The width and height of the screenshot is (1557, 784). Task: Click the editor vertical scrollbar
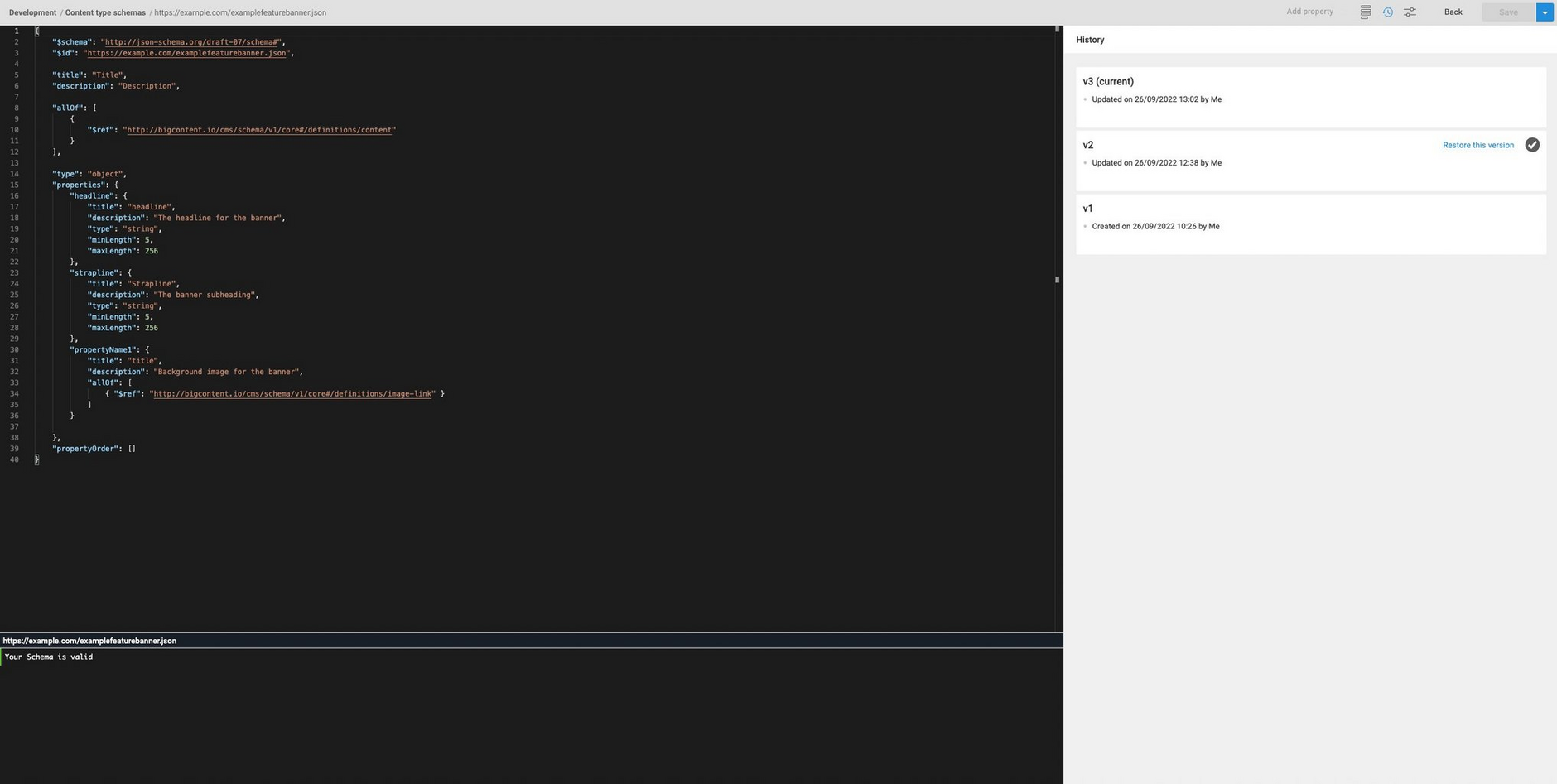[x=1058, y=327]
